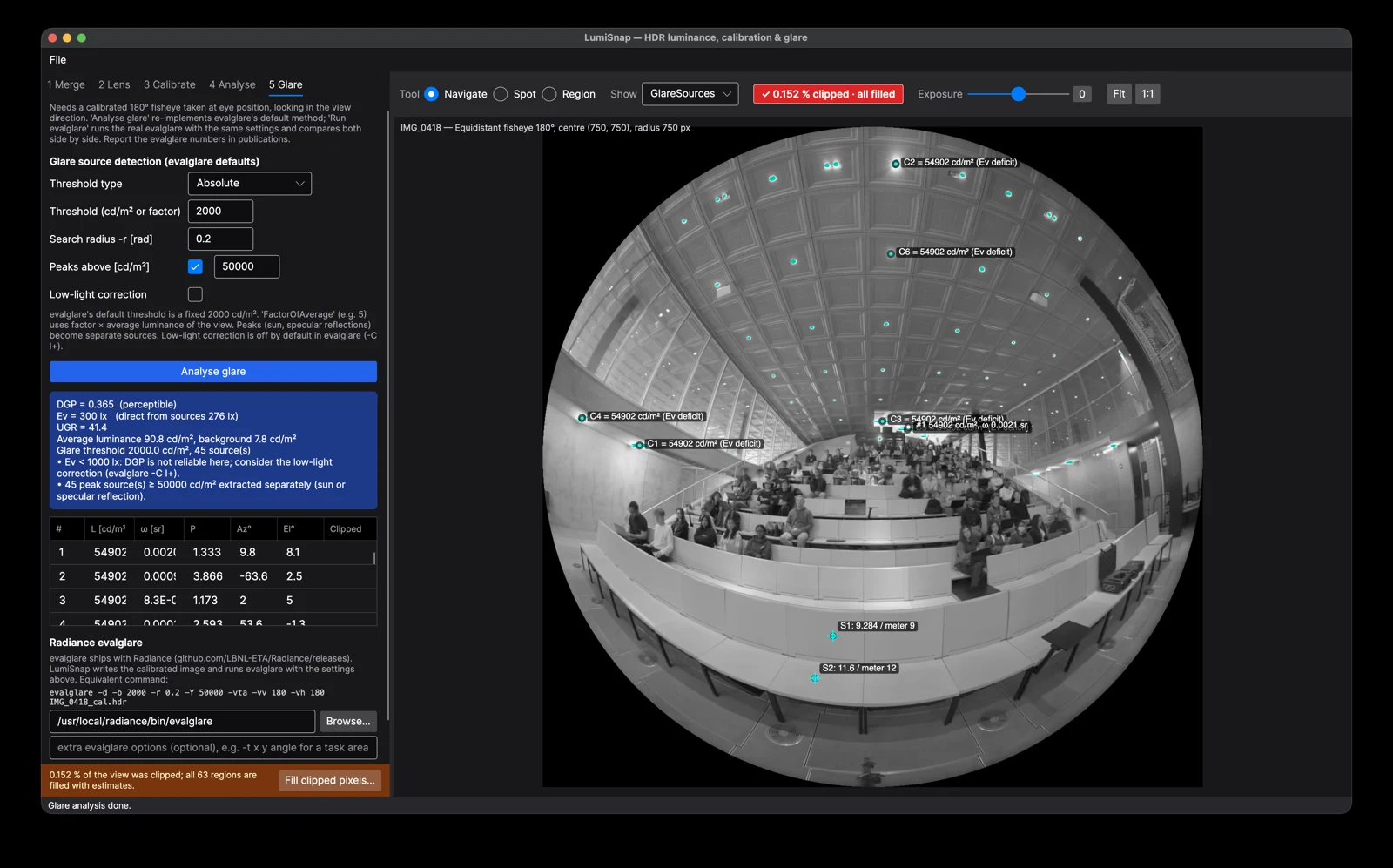Screen dimensions: 1393x868
Task: Select glare source row 2 in table
Action: click(213, 576)
